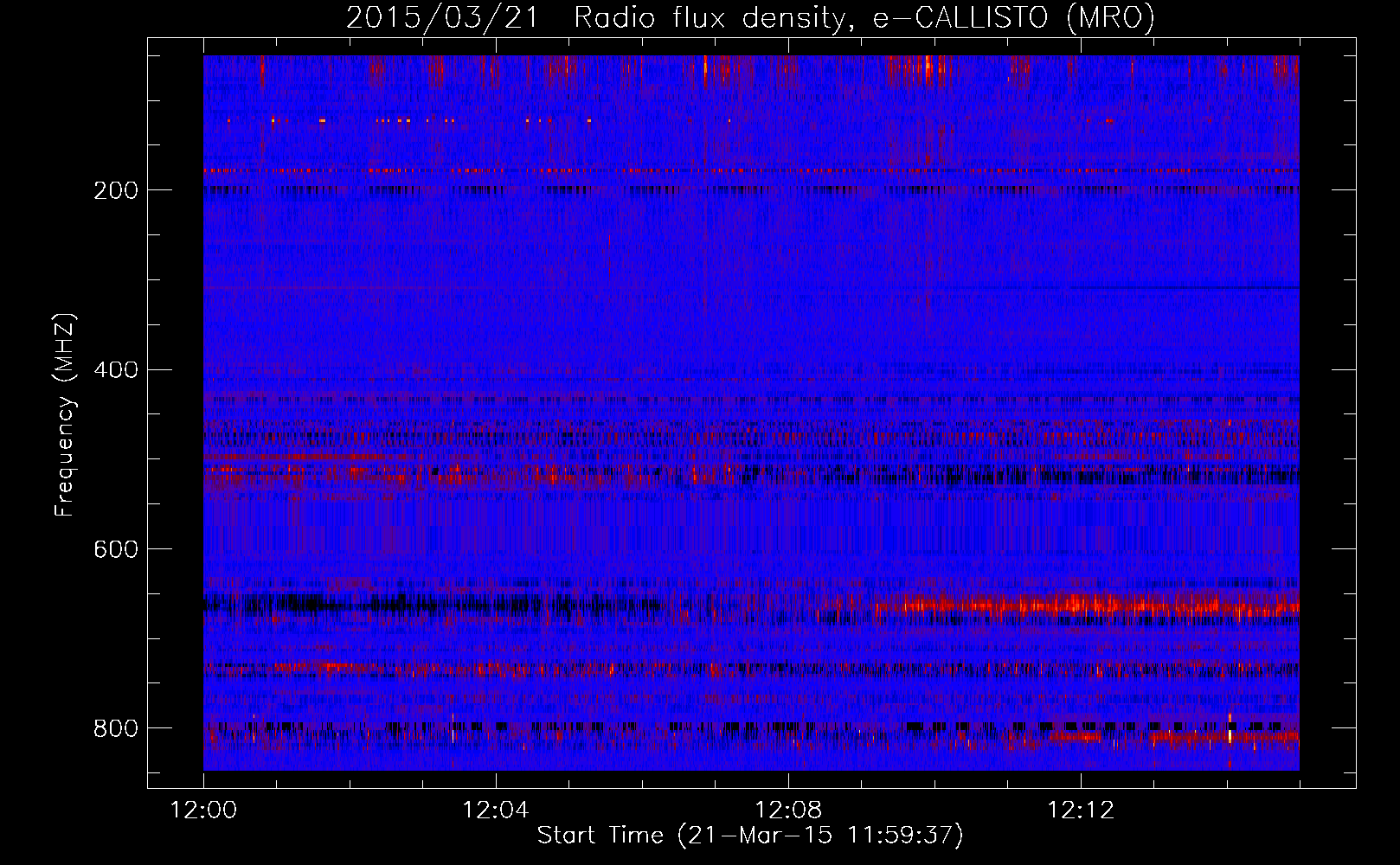Click the 12:08 time tick label

(x=788, y=811)
